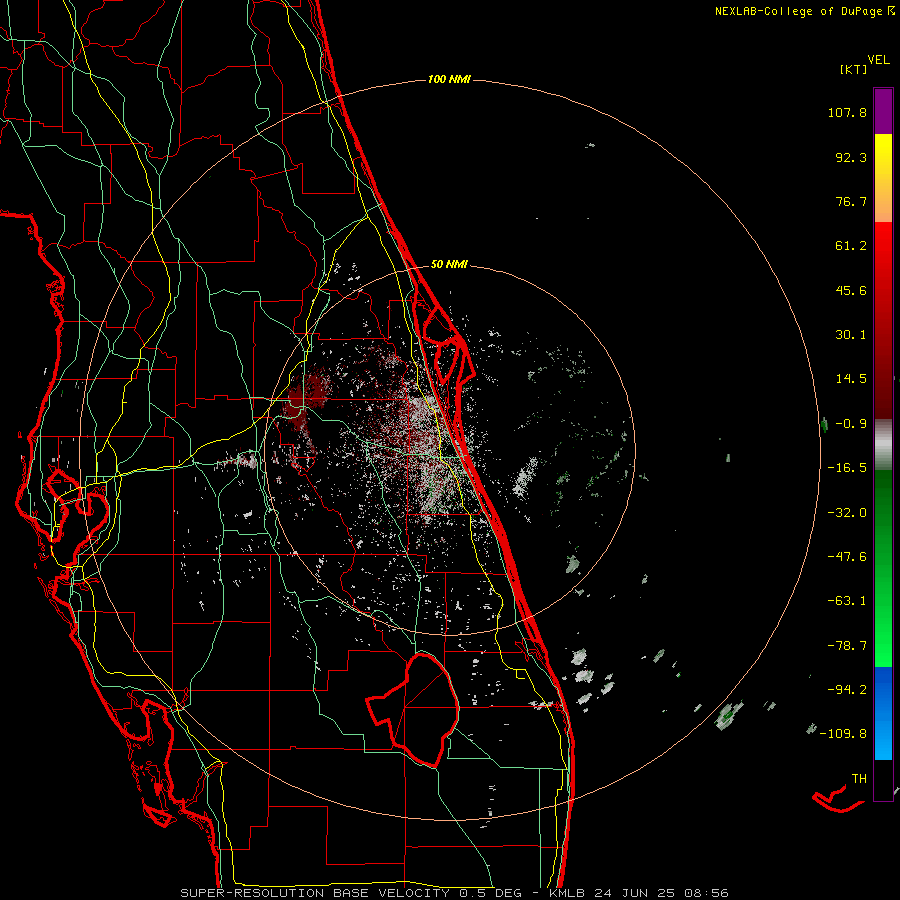Screen dimensions: 900x900
Task: Click the -109.8 velocity scale value
Action: [x=843, y=734]
